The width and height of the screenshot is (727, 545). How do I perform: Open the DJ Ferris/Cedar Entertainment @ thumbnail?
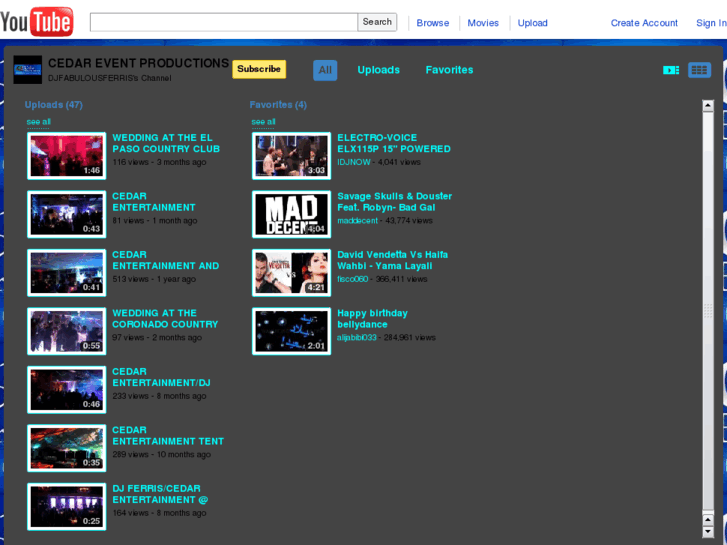pos(67,507)
